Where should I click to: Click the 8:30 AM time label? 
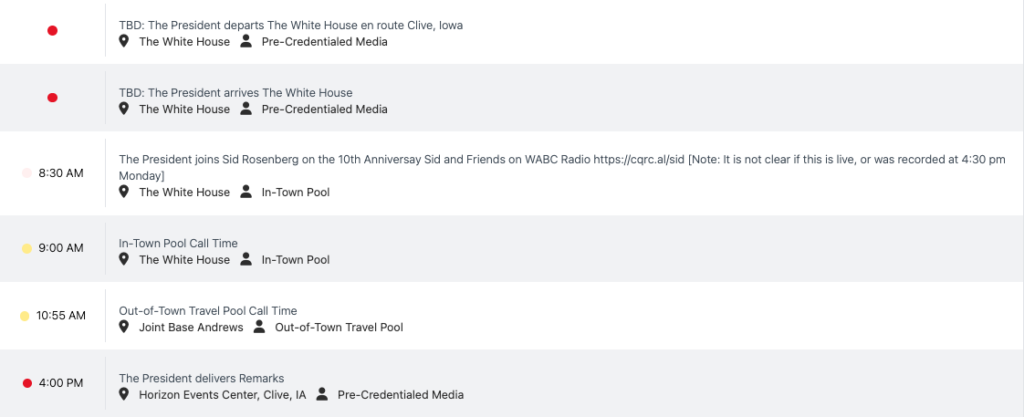coord(60,173)
